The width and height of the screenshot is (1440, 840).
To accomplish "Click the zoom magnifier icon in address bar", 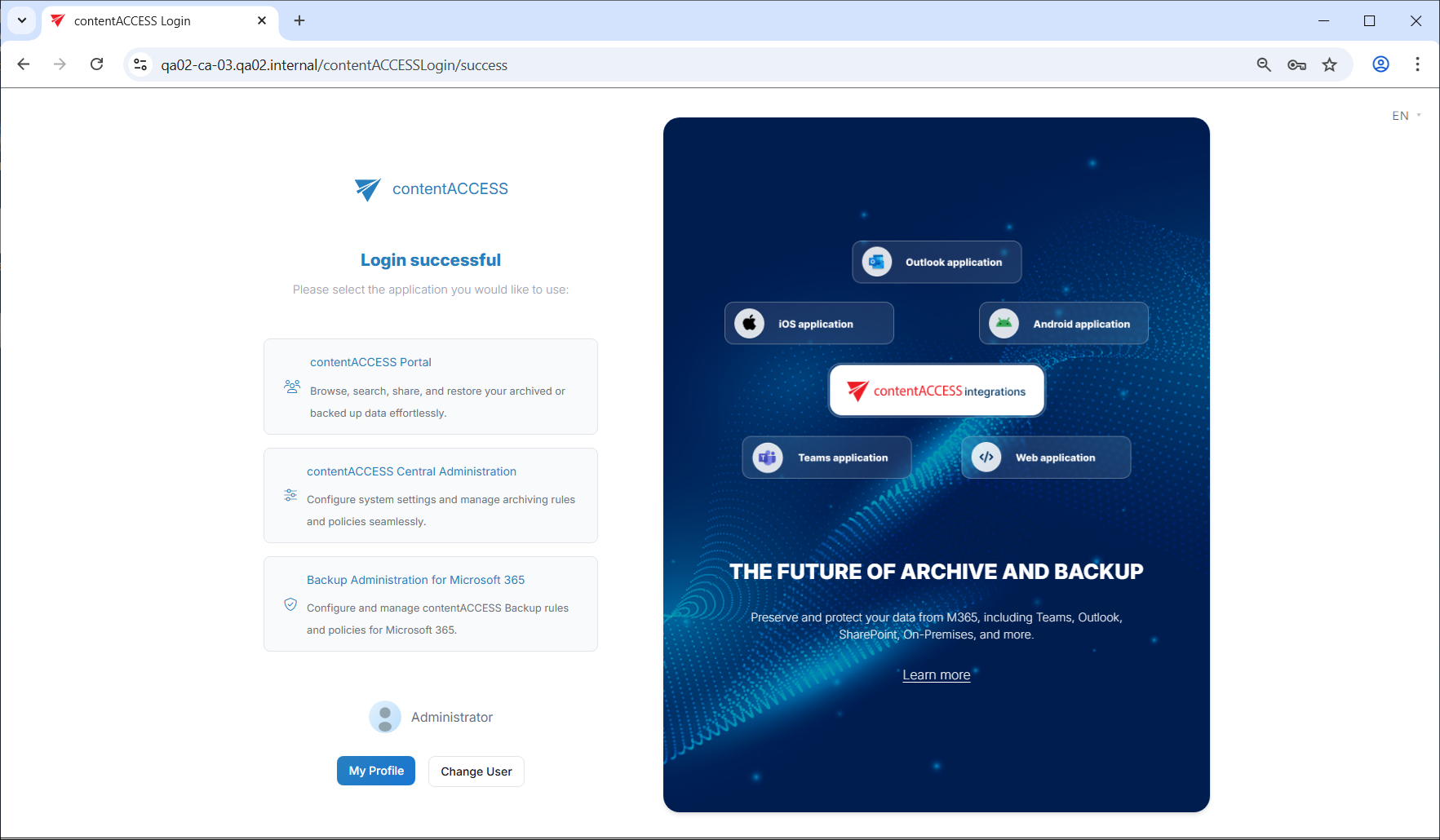I will [x=1264, y=64].
